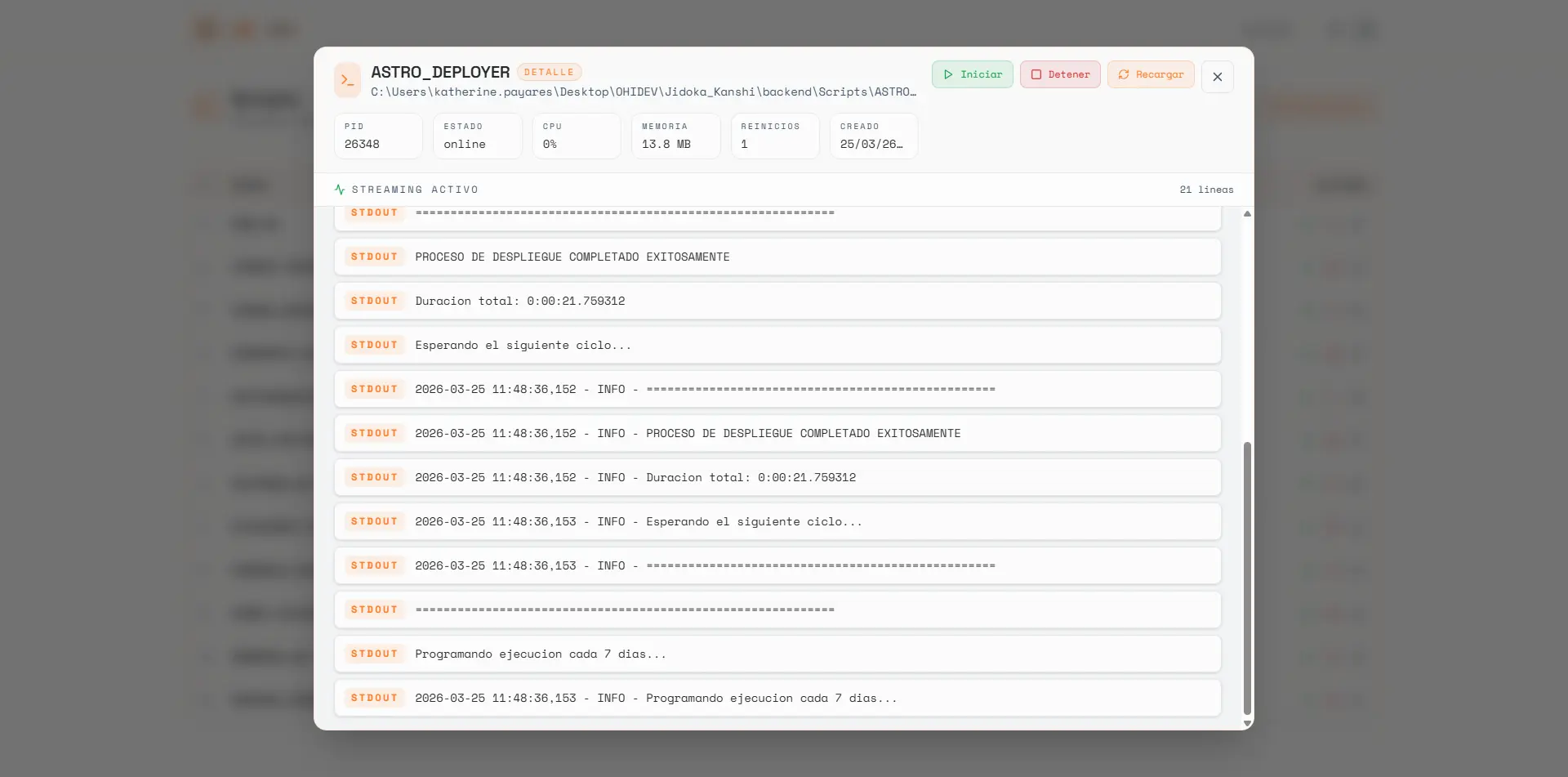Screen dimensions: 1568x777
Task: Select the CPU 0% card
Action: pos(577,136)
